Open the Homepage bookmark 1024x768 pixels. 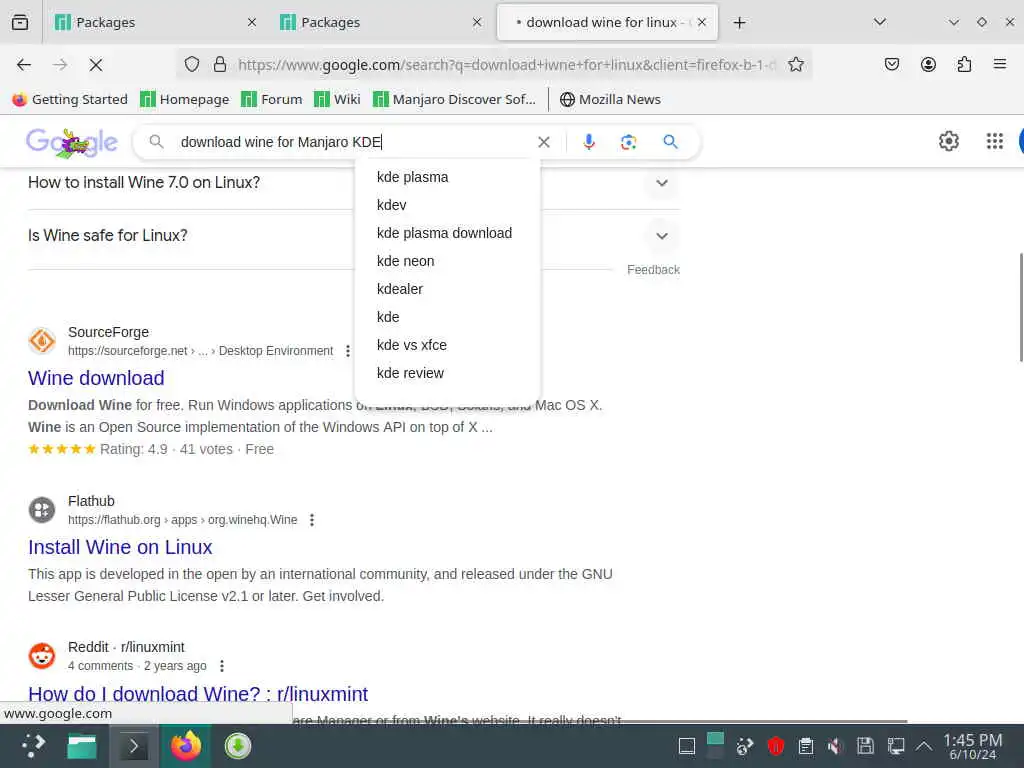[x=185, y=99]
